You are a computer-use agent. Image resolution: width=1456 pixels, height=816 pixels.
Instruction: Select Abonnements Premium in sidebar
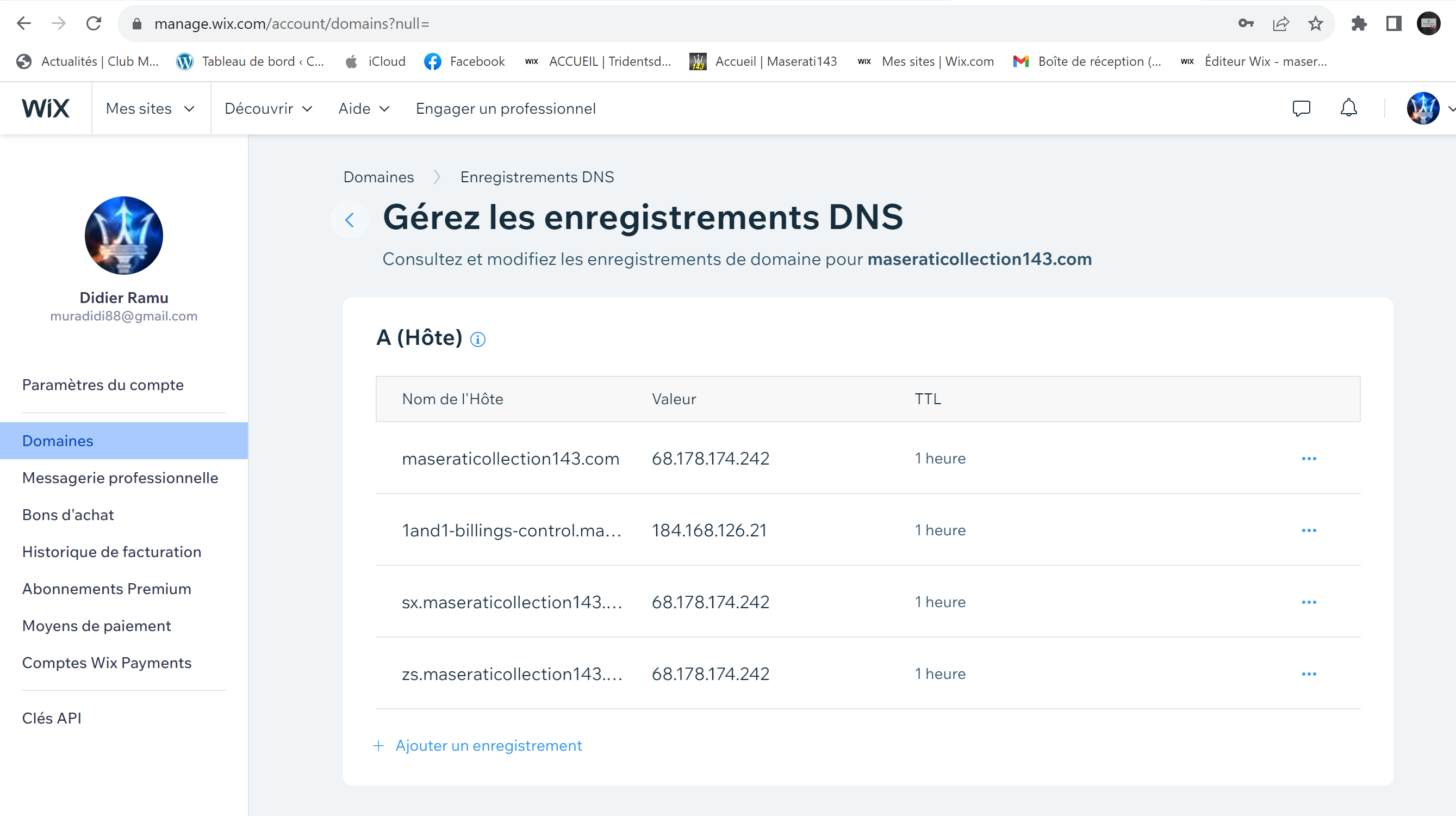pyautogui.click(x=106, y=589)
